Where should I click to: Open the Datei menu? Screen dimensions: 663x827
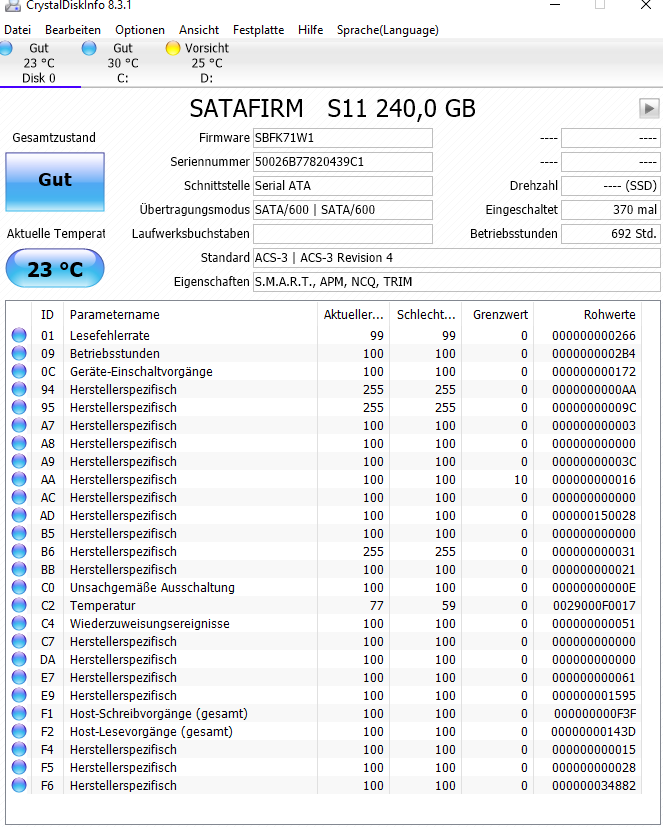click(x=17, y=30)
